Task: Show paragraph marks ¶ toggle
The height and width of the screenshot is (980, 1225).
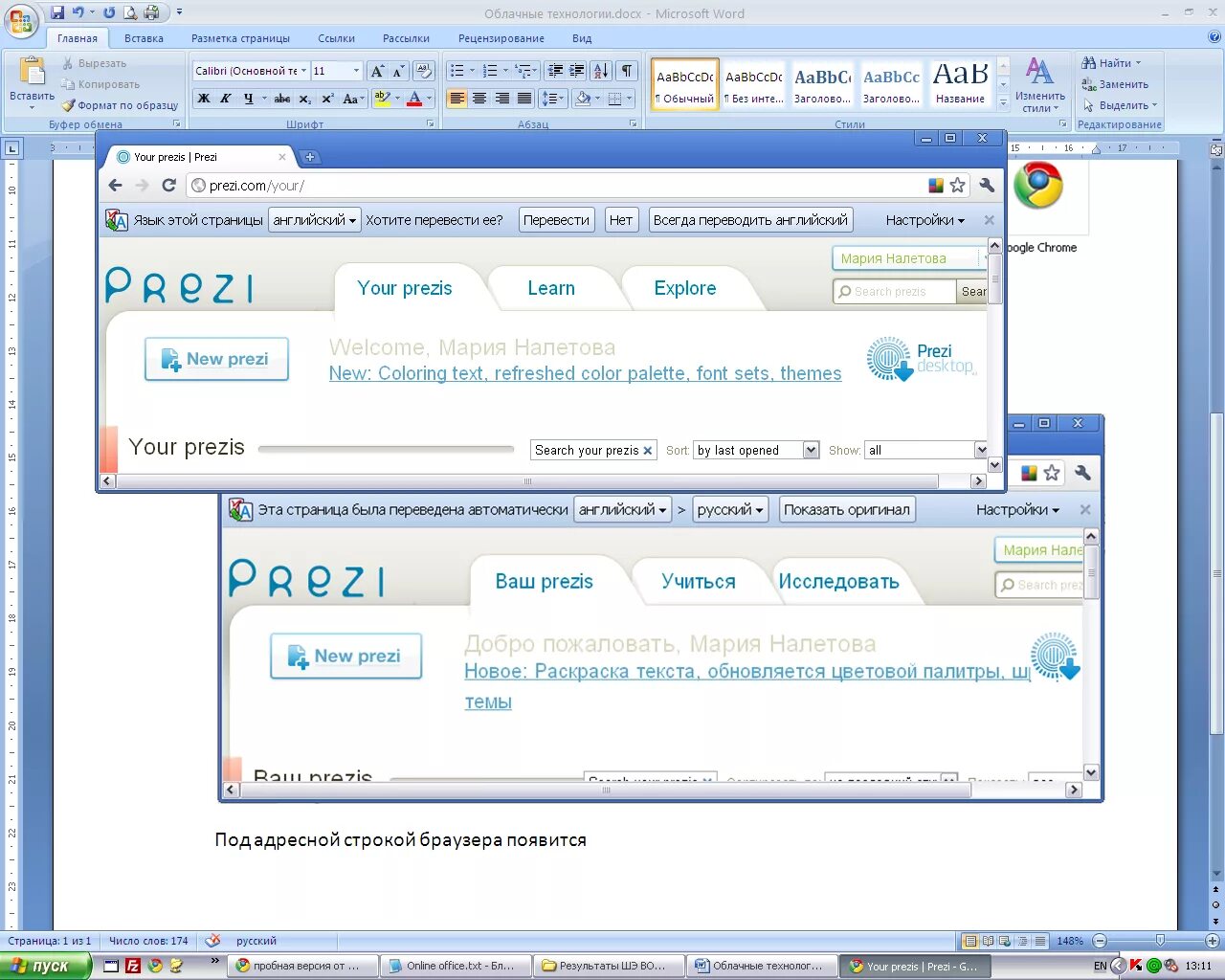Action: click(627, 71)
